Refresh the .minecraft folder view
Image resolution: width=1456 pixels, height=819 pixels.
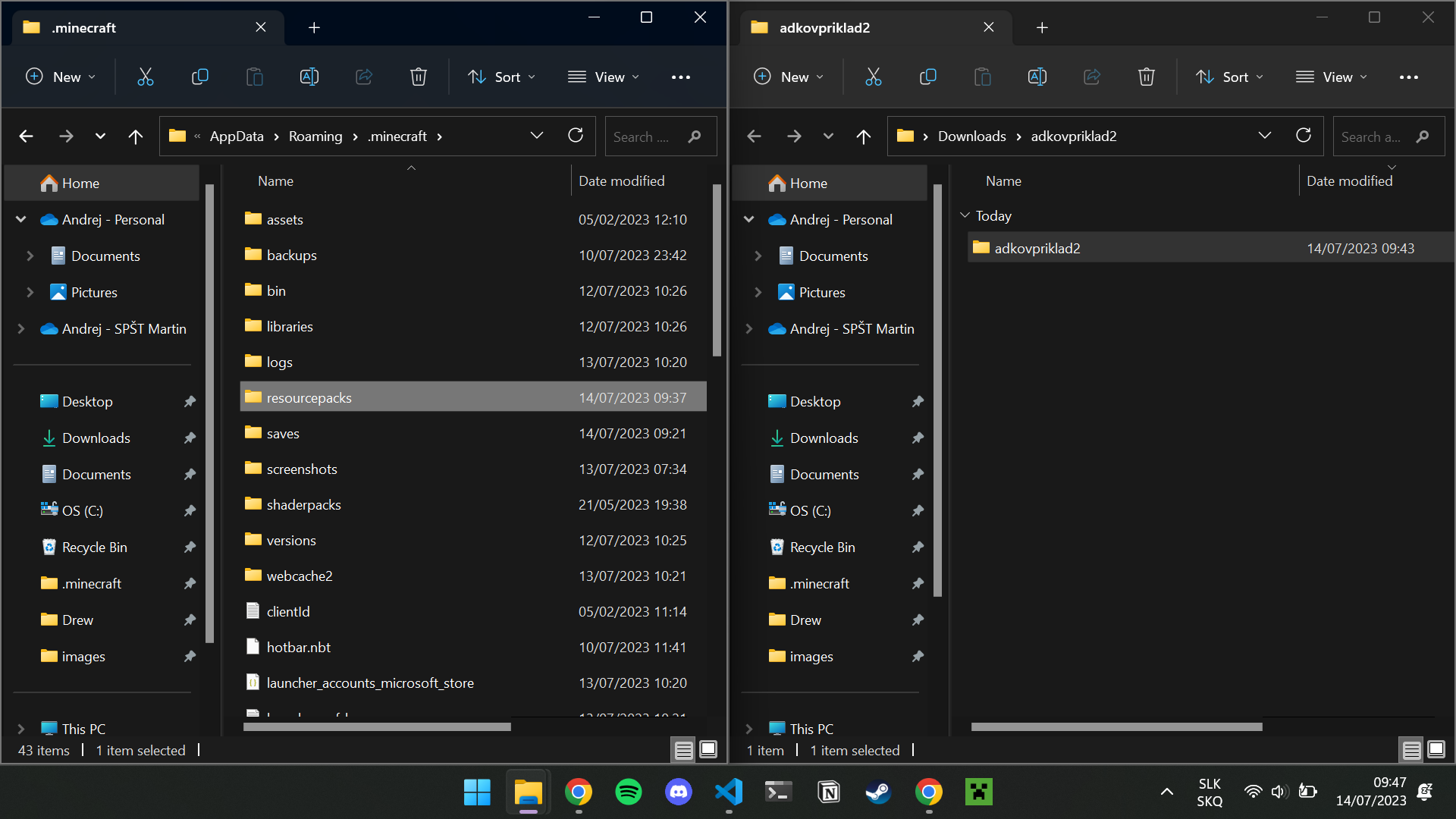click(576, 135)
